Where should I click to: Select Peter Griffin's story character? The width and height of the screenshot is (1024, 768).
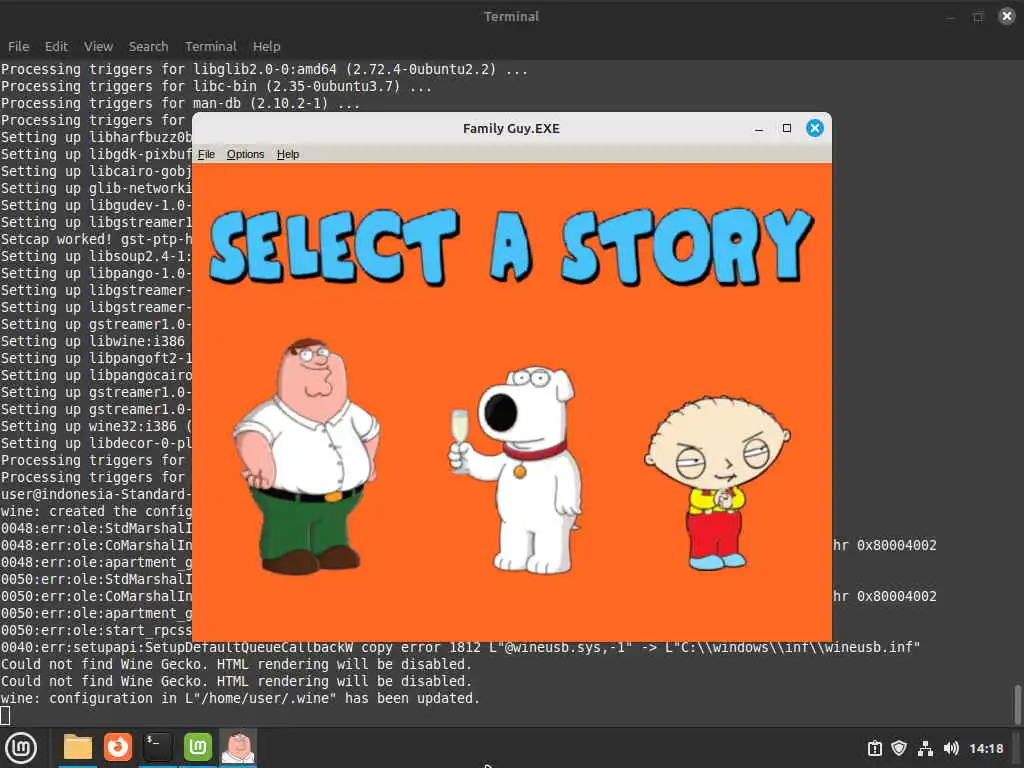pos(307,456)
